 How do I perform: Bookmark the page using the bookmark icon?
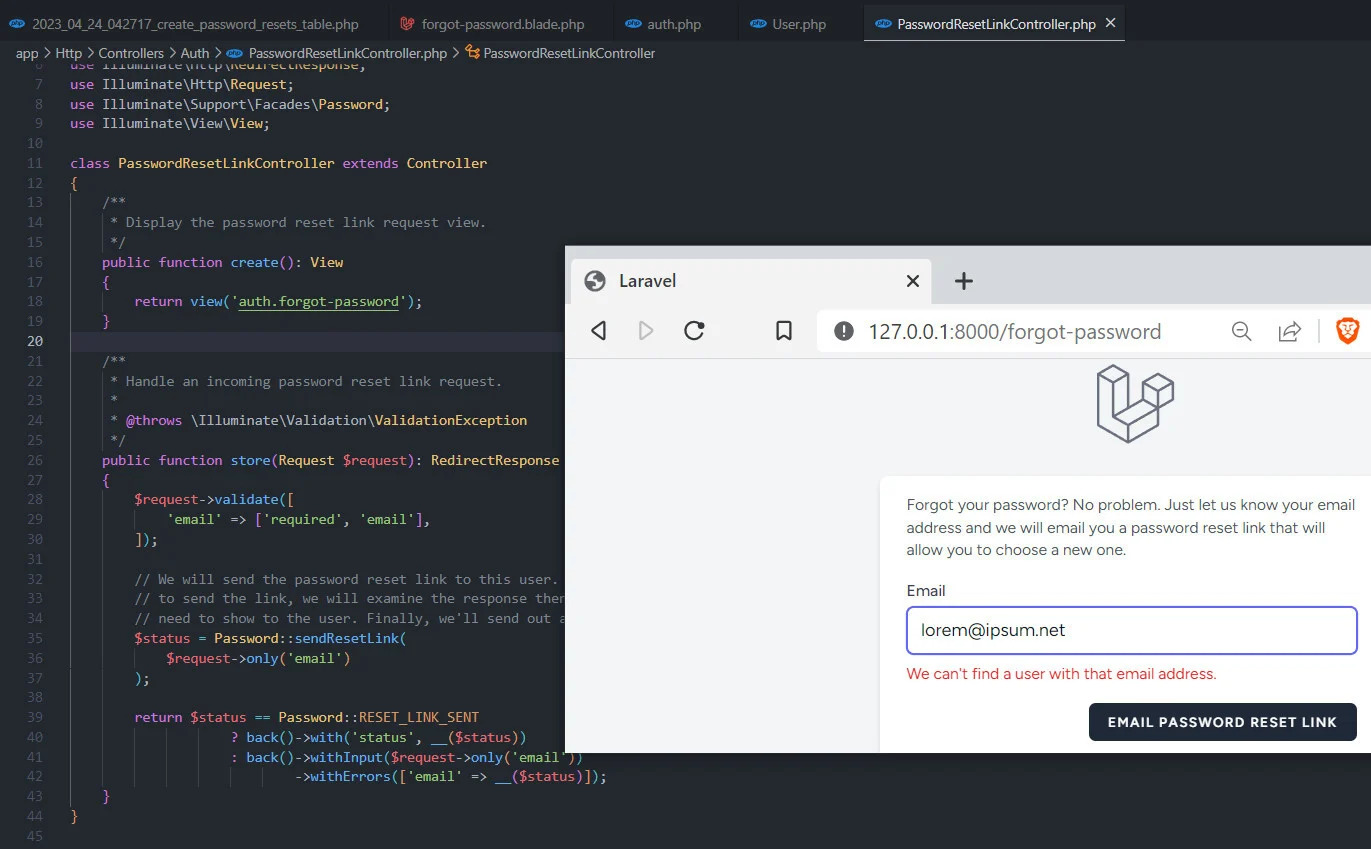click(x=784, y=330)
